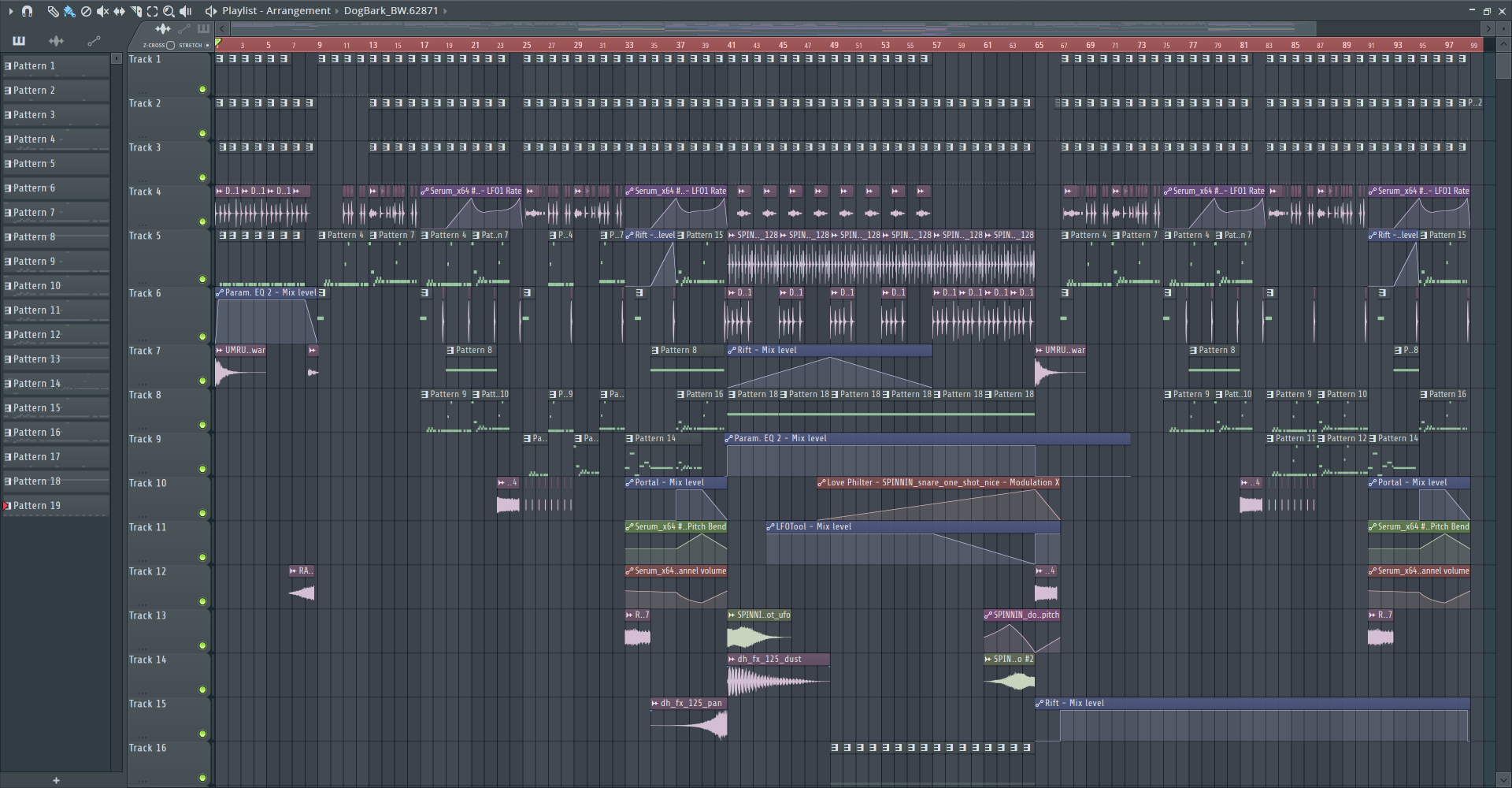Toggle Track 13 mute light
The image size is (1512, 788).
[202, 645]
